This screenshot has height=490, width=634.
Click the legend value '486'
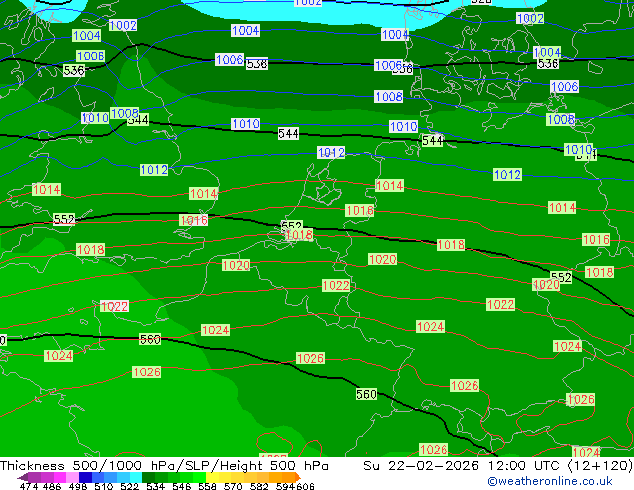pyautogui.click(x=52, y=486)
